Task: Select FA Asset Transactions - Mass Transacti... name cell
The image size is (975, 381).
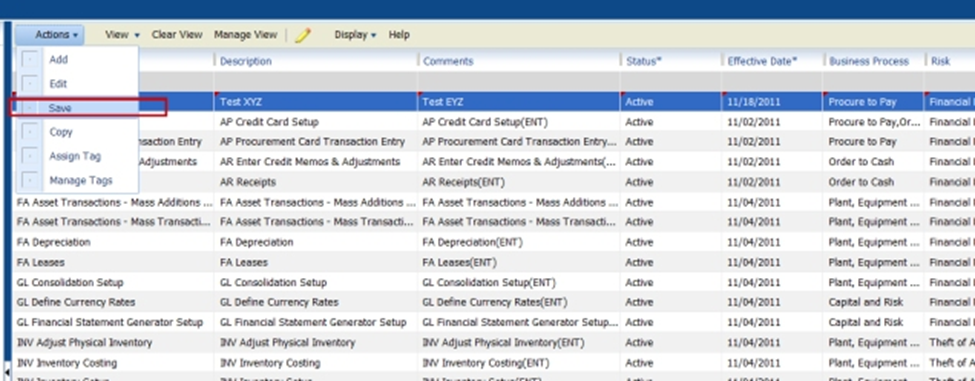Action: coord(114,222)
